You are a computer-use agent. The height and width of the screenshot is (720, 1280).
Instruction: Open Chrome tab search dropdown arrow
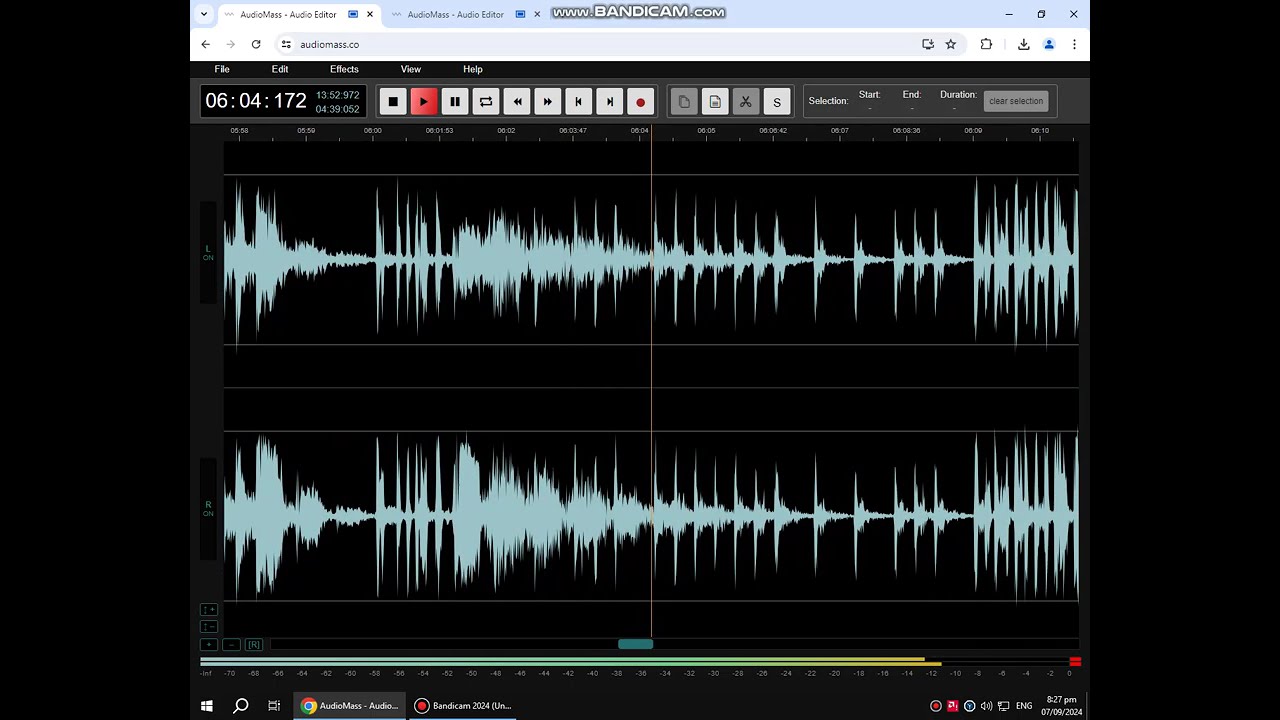pos(204,14)
